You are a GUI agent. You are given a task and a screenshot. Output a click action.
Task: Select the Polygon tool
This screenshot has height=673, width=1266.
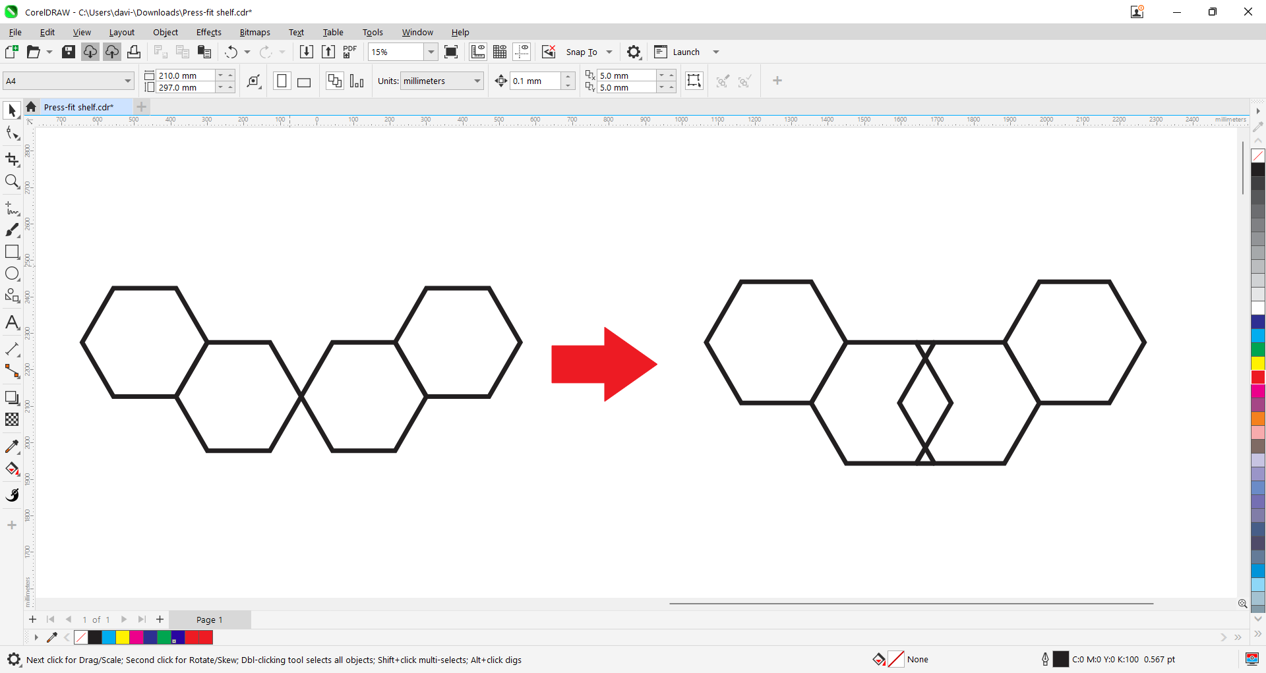(12, 296)
